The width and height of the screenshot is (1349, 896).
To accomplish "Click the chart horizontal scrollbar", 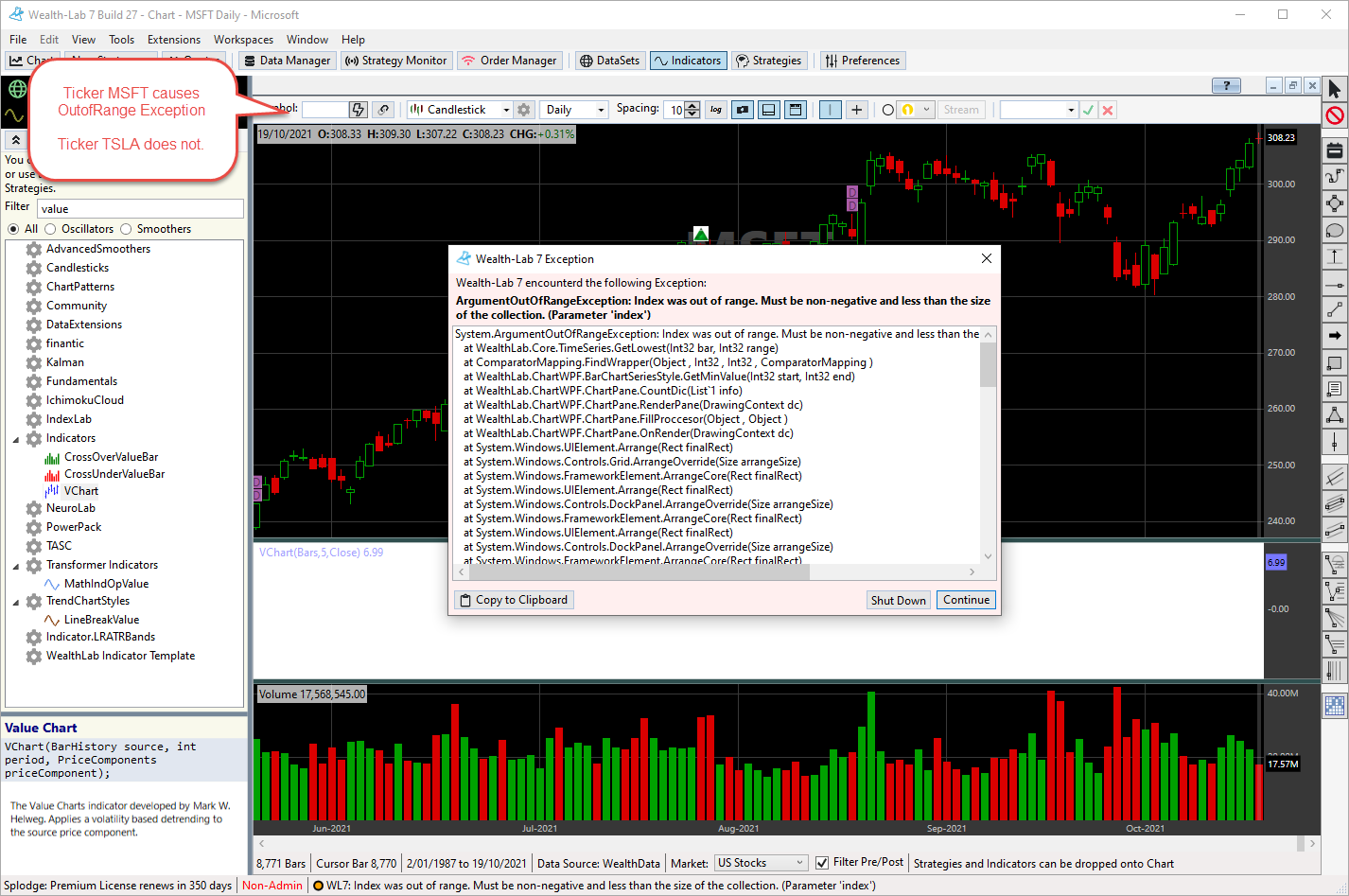I will (x=787, y=843).
